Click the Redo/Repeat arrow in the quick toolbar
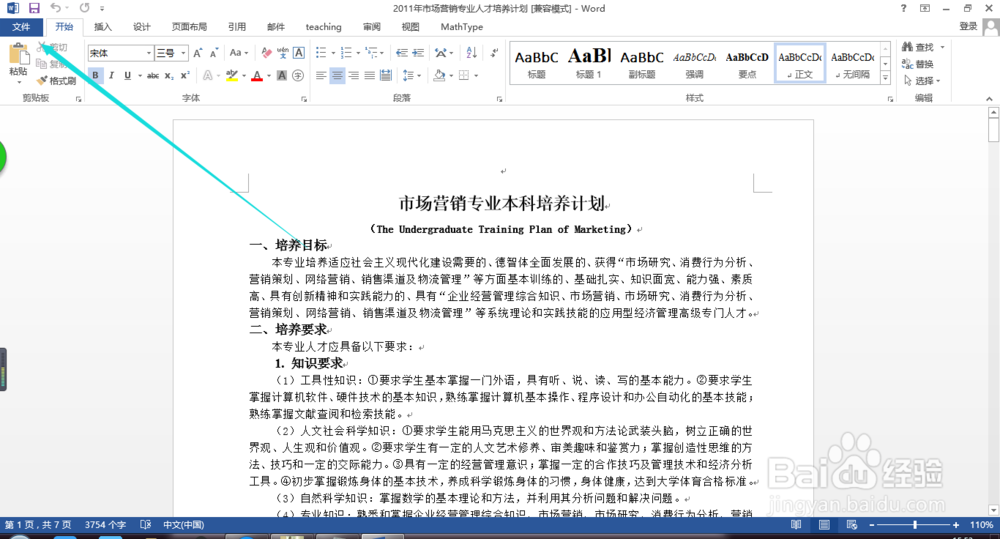Screen dimensions: 1000x539 pos(84,8)
